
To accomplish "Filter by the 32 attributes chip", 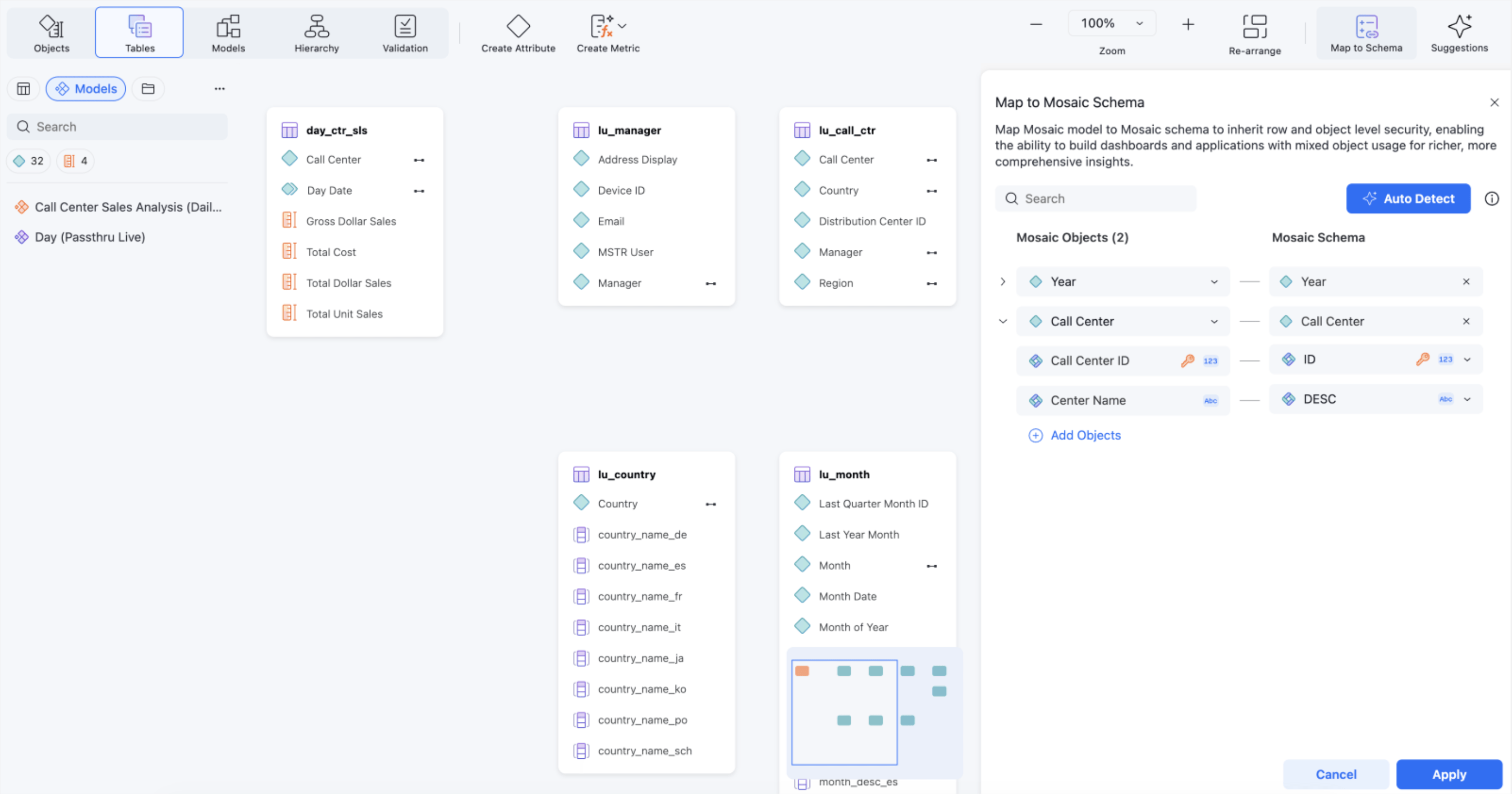I will [29, 161].
